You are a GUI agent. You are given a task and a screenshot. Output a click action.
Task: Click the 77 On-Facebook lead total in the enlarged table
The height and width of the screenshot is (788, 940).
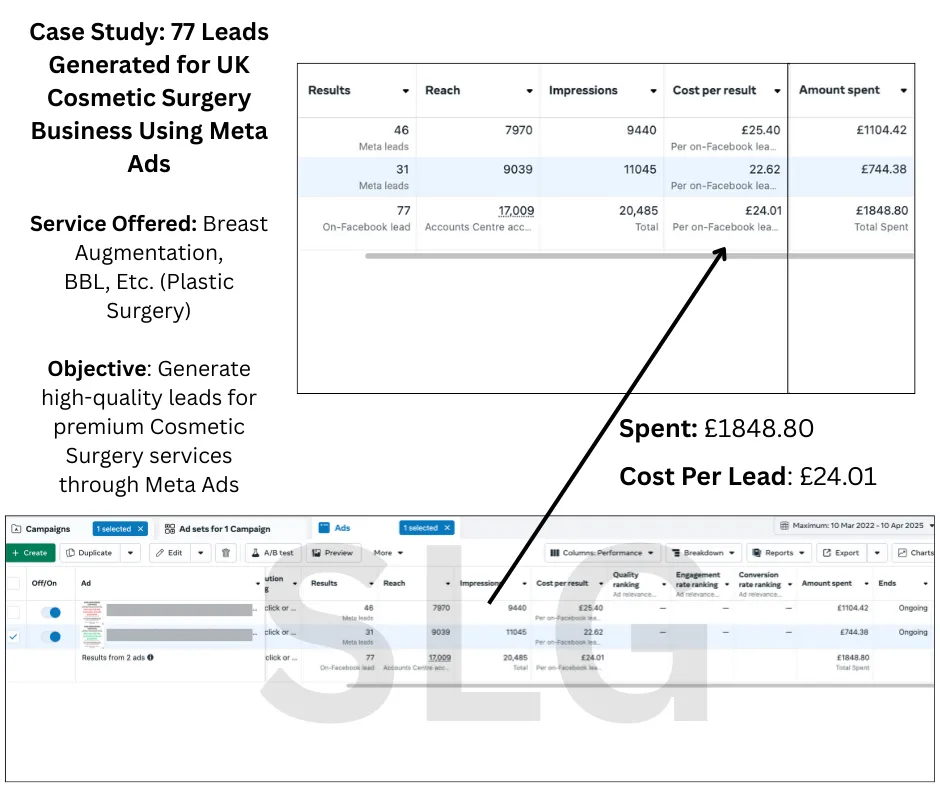coord(403,211)
